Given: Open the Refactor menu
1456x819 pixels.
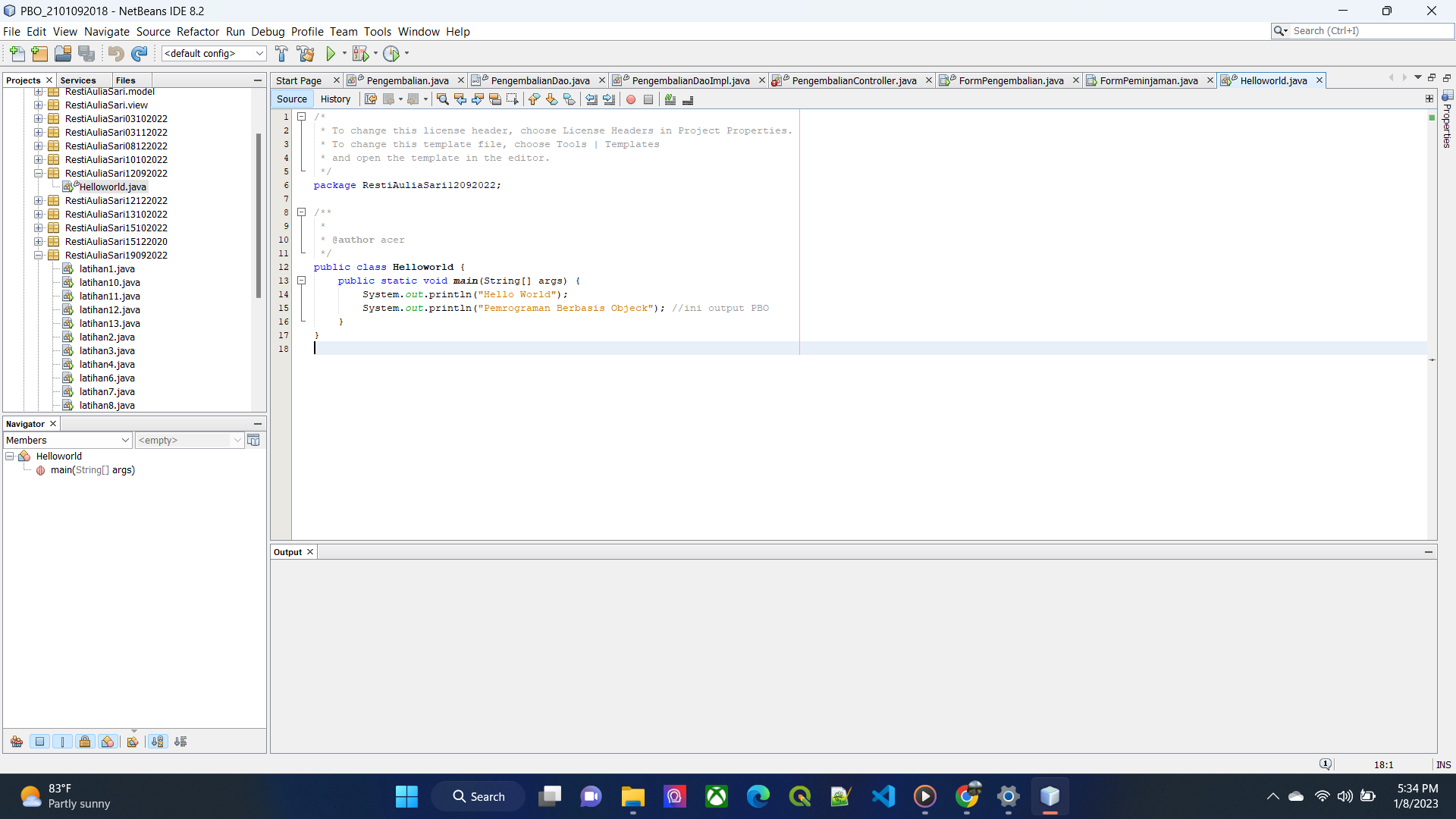Looking at the screenshot, I should coord(197,32).
